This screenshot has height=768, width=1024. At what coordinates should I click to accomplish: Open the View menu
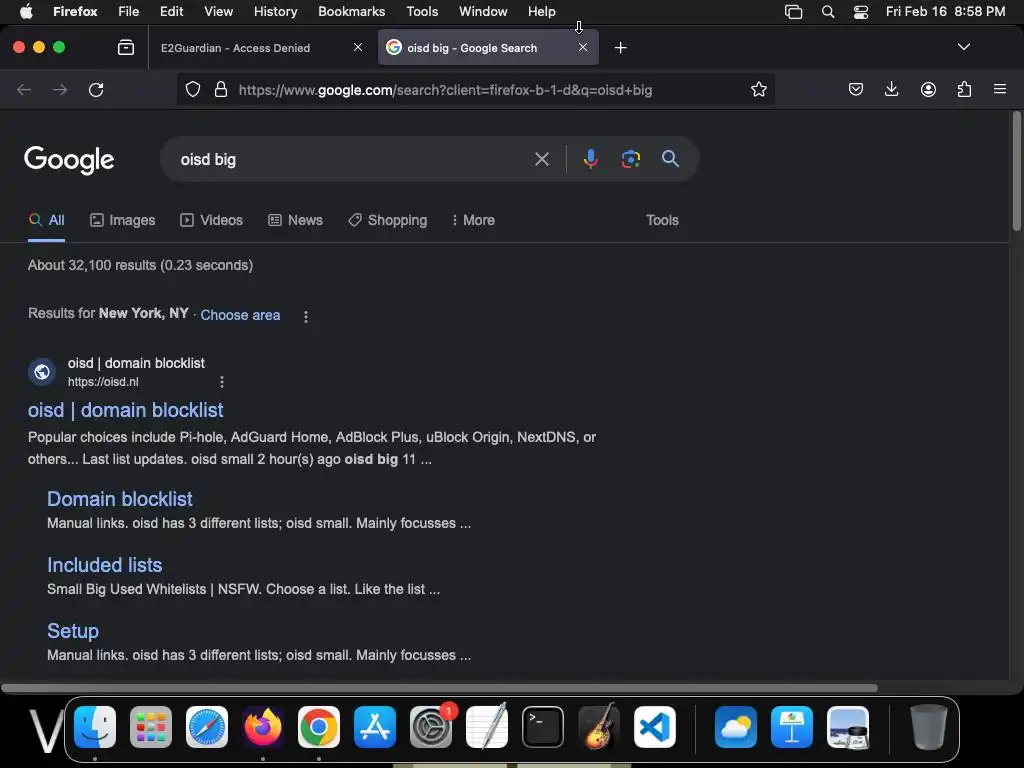[x=218, y=12]
